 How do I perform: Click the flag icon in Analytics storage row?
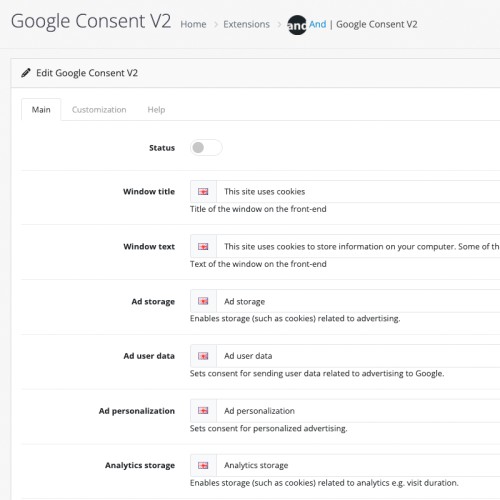click(x=203, y=465)
